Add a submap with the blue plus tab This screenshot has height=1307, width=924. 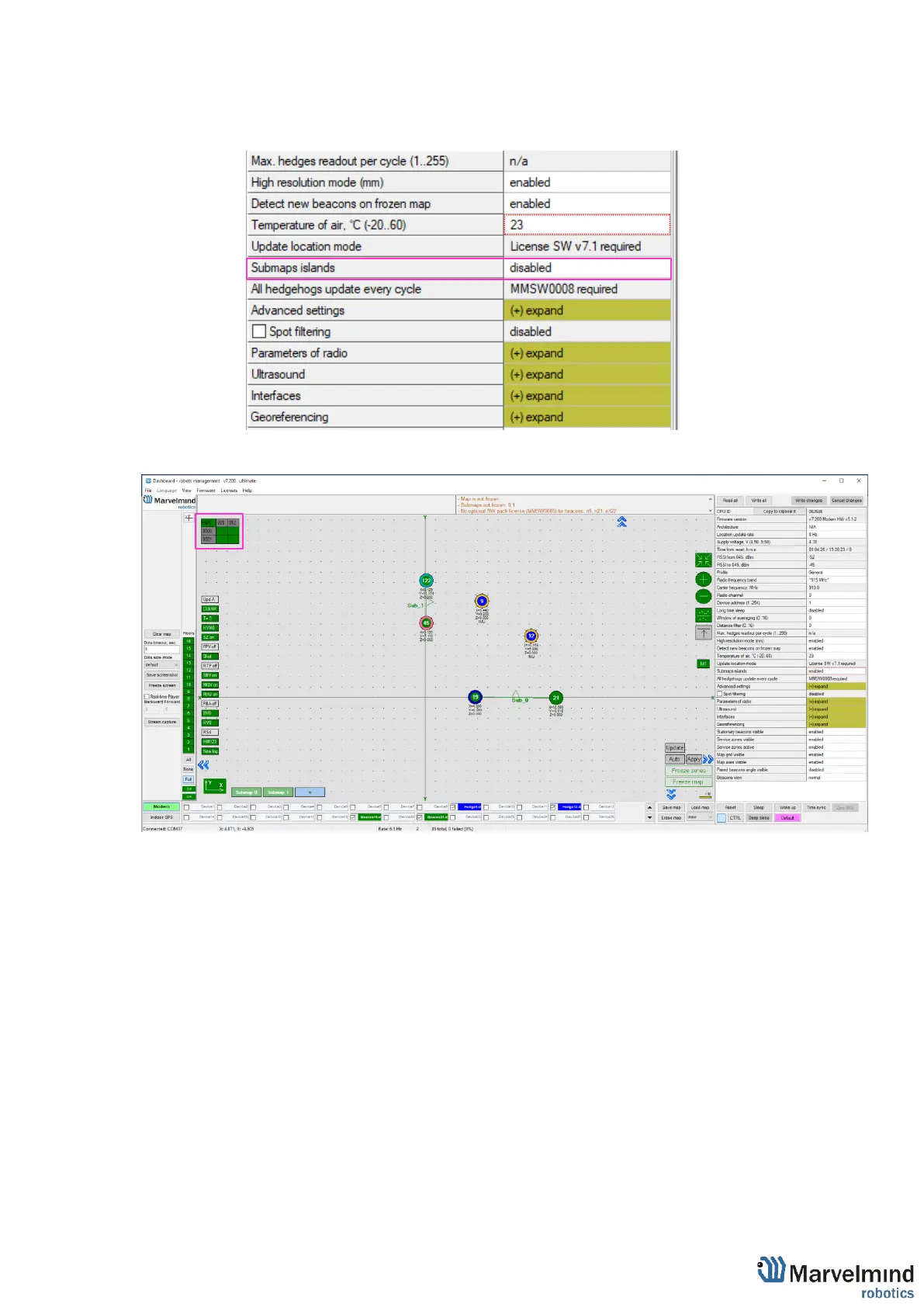click(x=310, y=792)
